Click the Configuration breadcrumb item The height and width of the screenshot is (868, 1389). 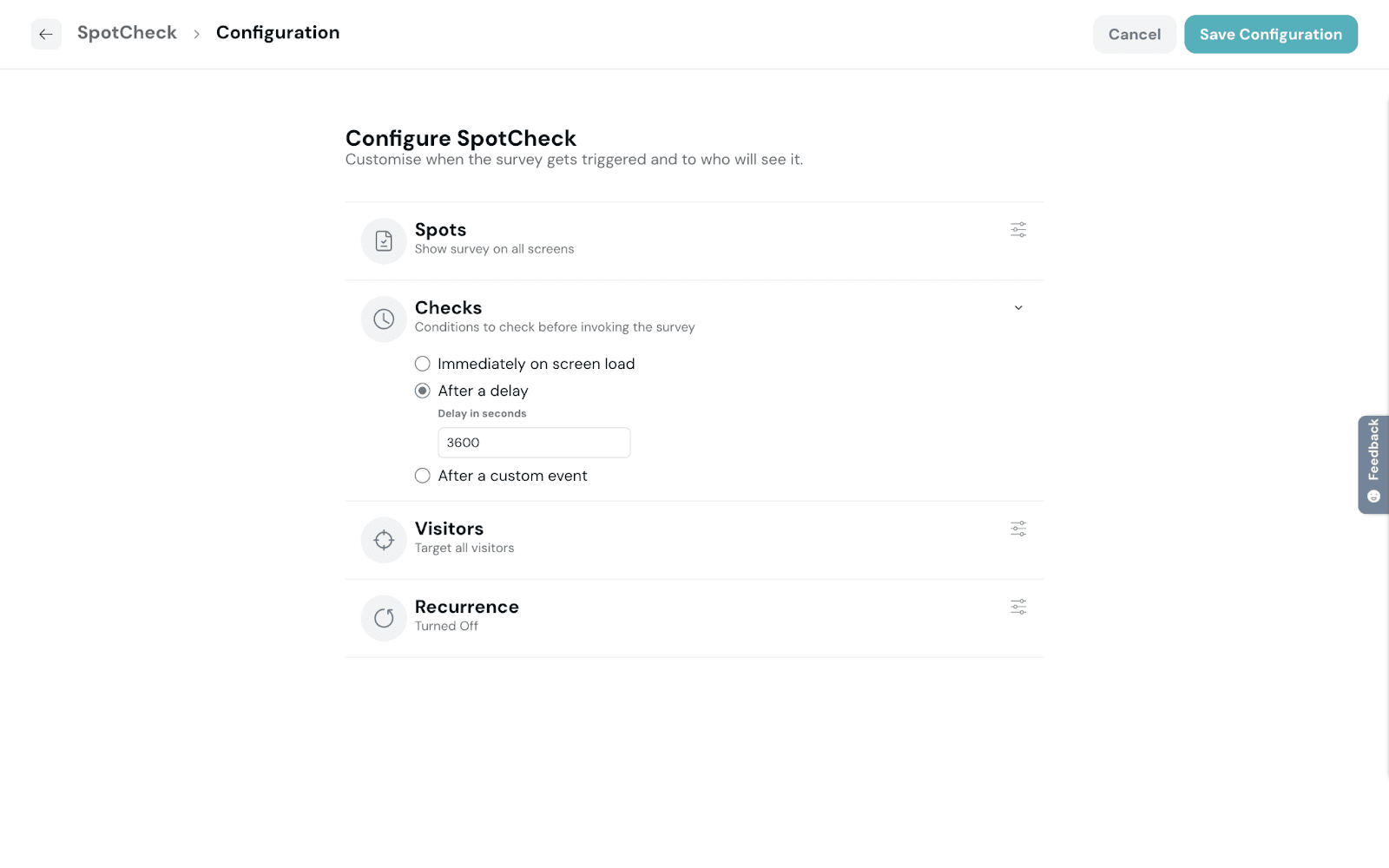278,33
